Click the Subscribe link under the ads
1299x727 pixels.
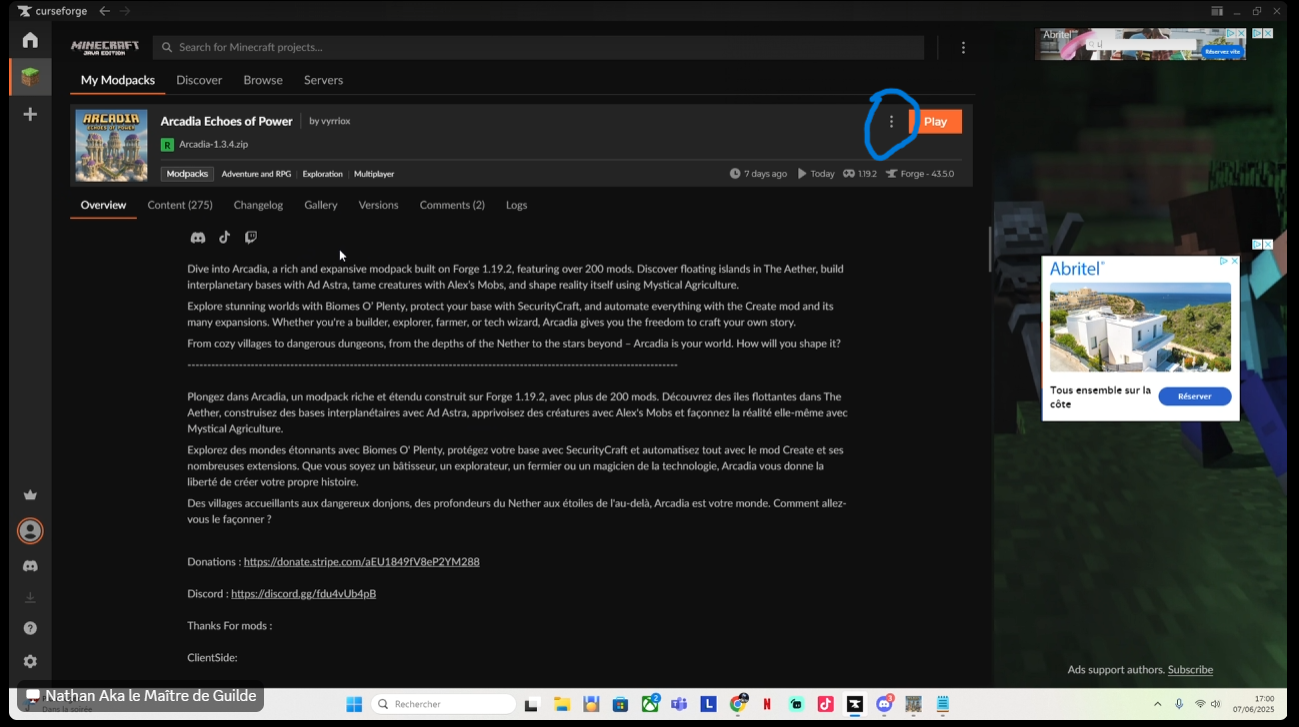click(1190, 670)
